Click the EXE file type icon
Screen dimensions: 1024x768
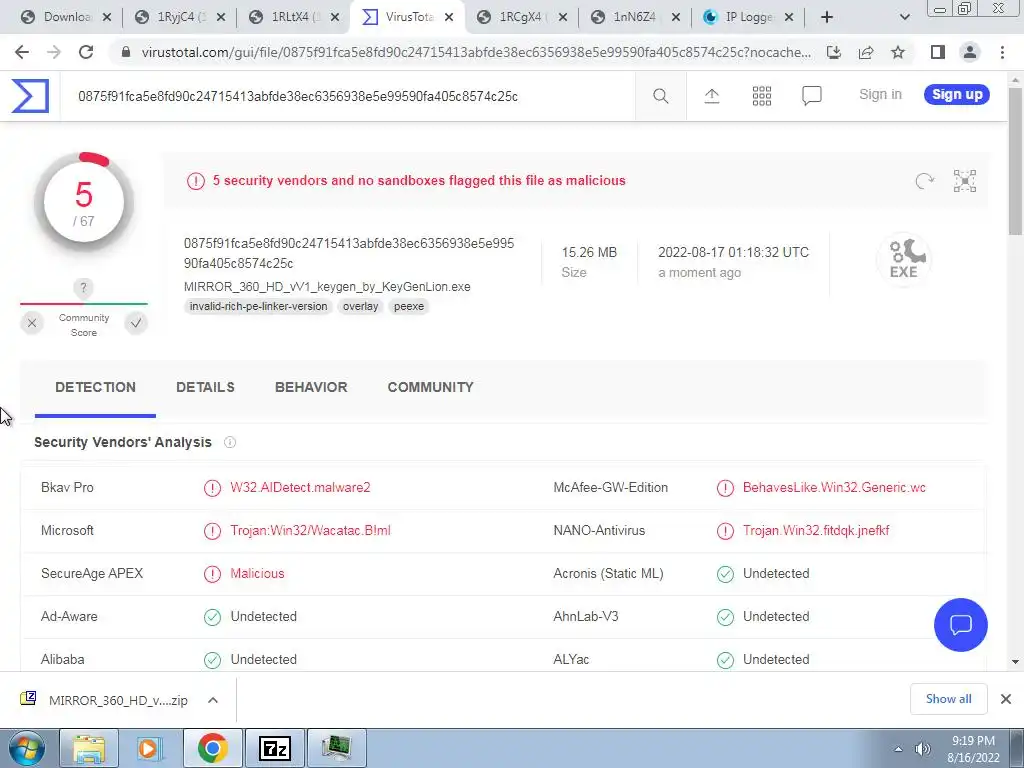pos(904,259)
